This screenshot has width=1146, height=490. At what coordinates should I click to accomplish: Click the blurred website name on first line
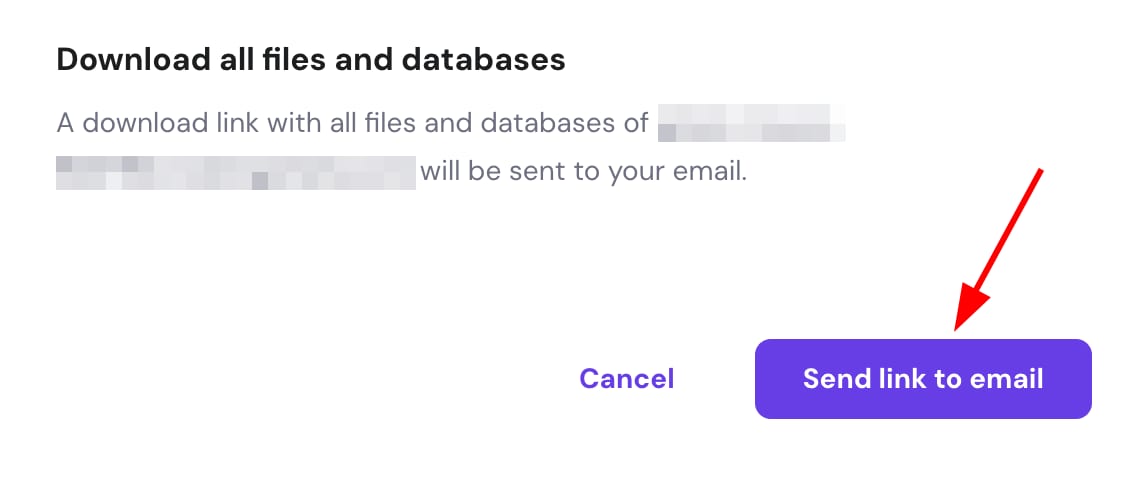pos(751,125)
